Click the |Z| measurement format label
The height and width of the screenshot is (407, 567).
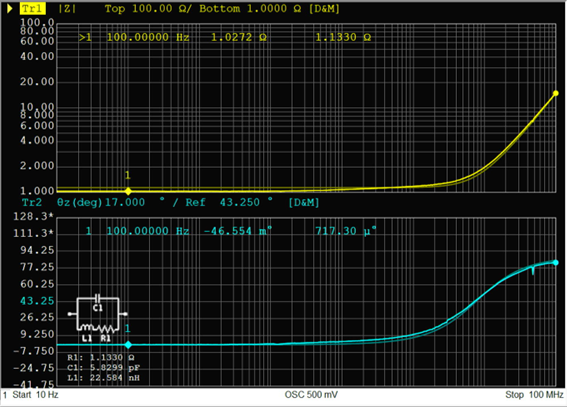tap(67, 9)
